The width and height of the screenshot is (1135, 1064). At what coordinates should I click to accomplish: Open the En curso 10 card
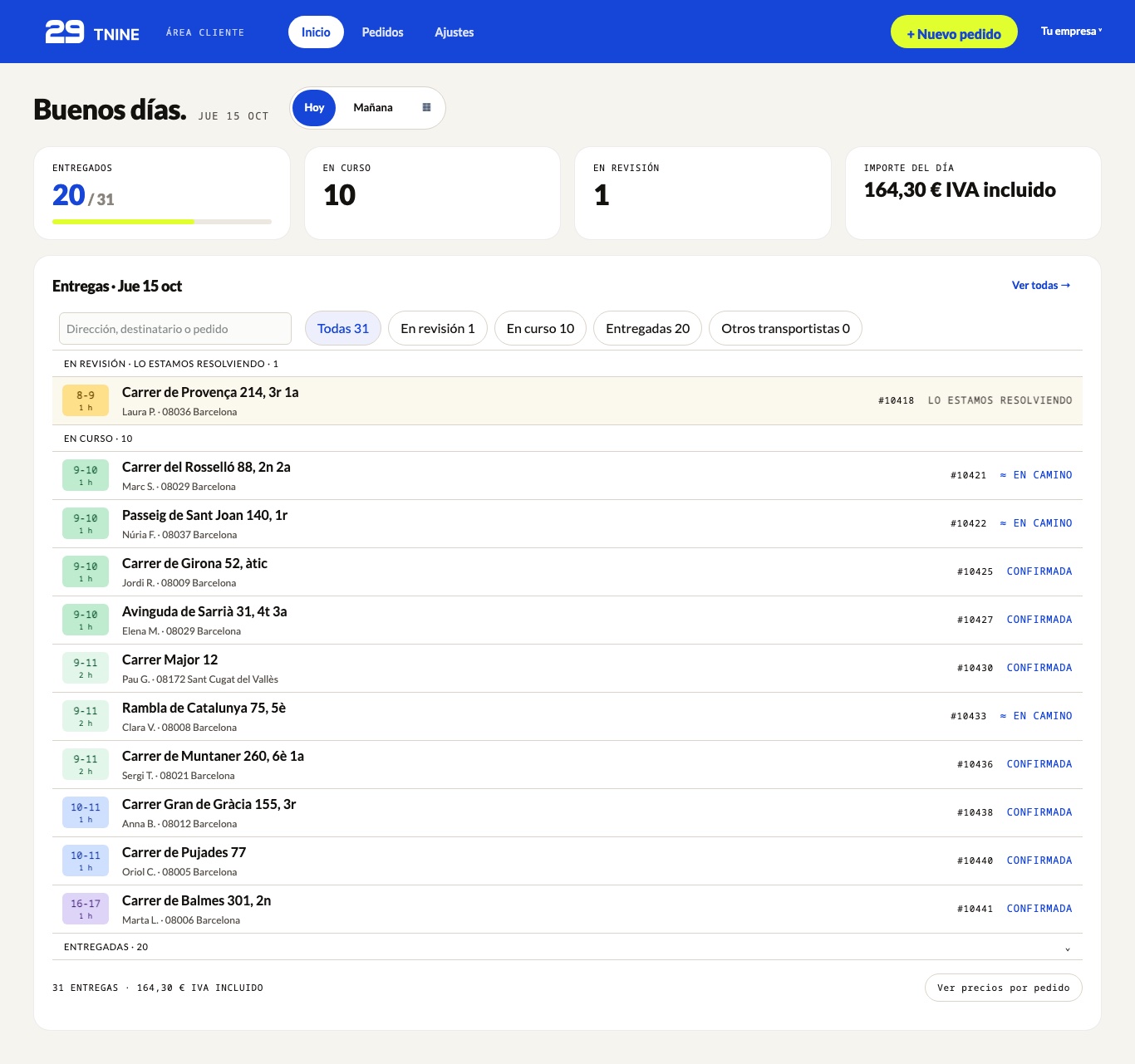pos(433,194)
